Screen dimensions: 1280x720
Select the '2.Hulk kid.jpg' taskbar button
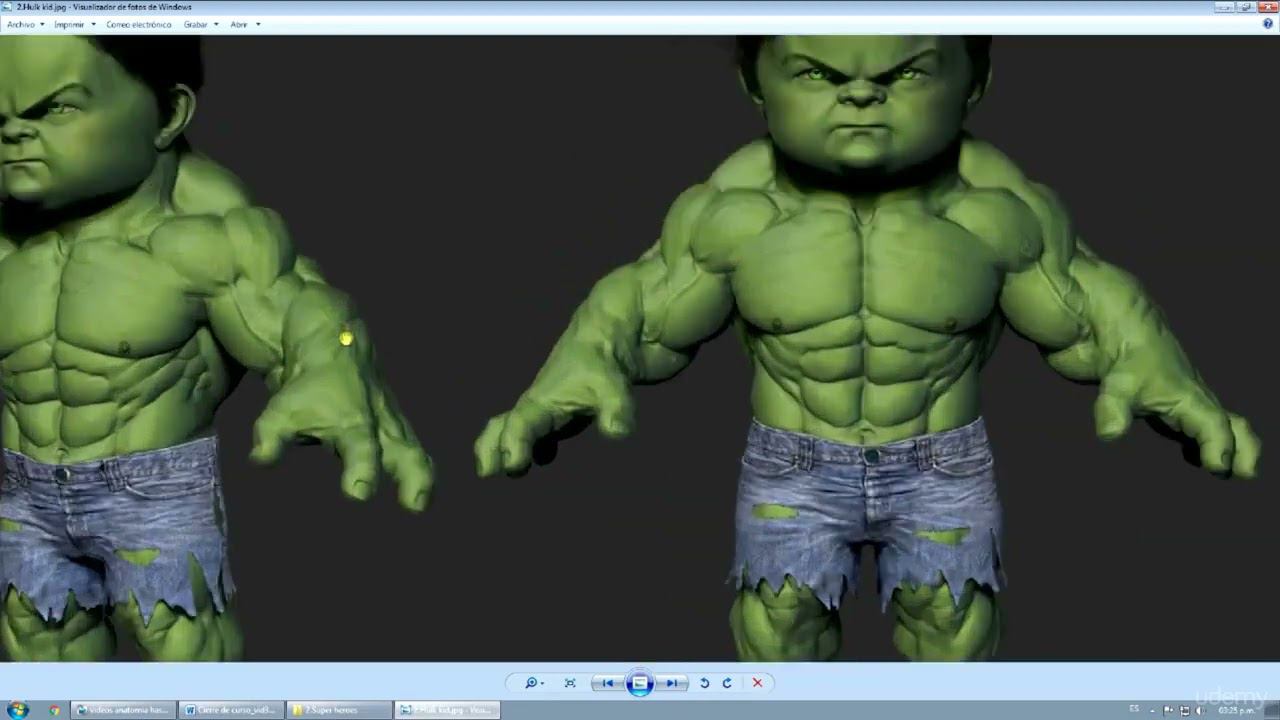[447, 710]
